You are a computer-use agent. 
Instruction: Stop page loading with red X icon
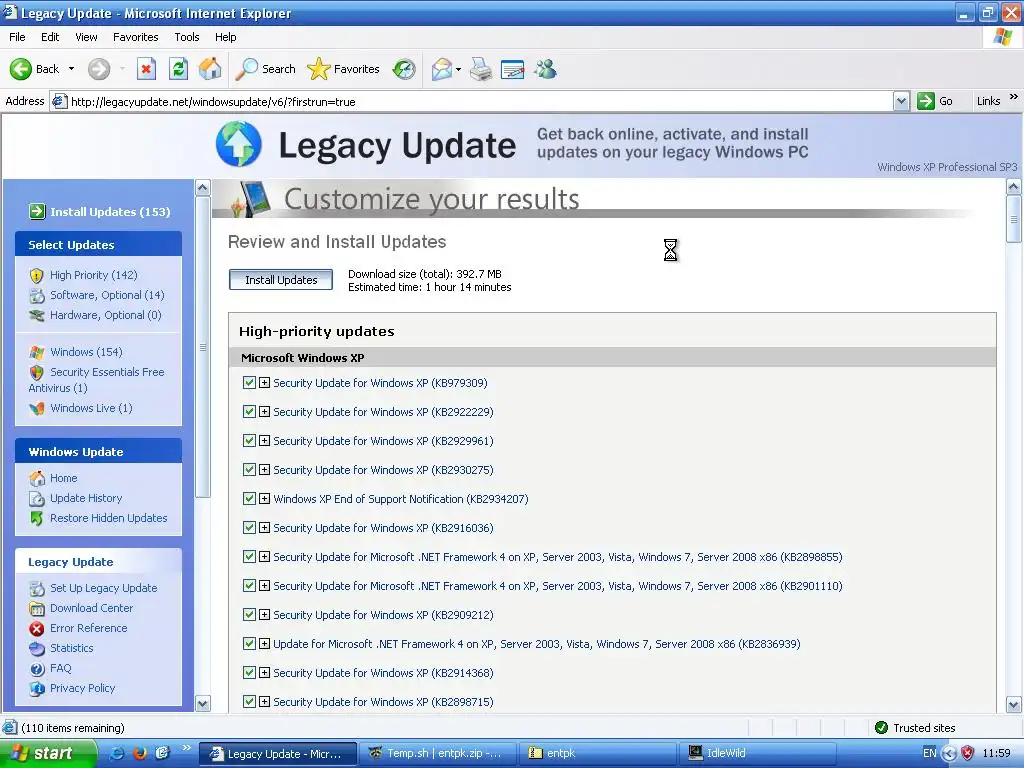(146, 69)
